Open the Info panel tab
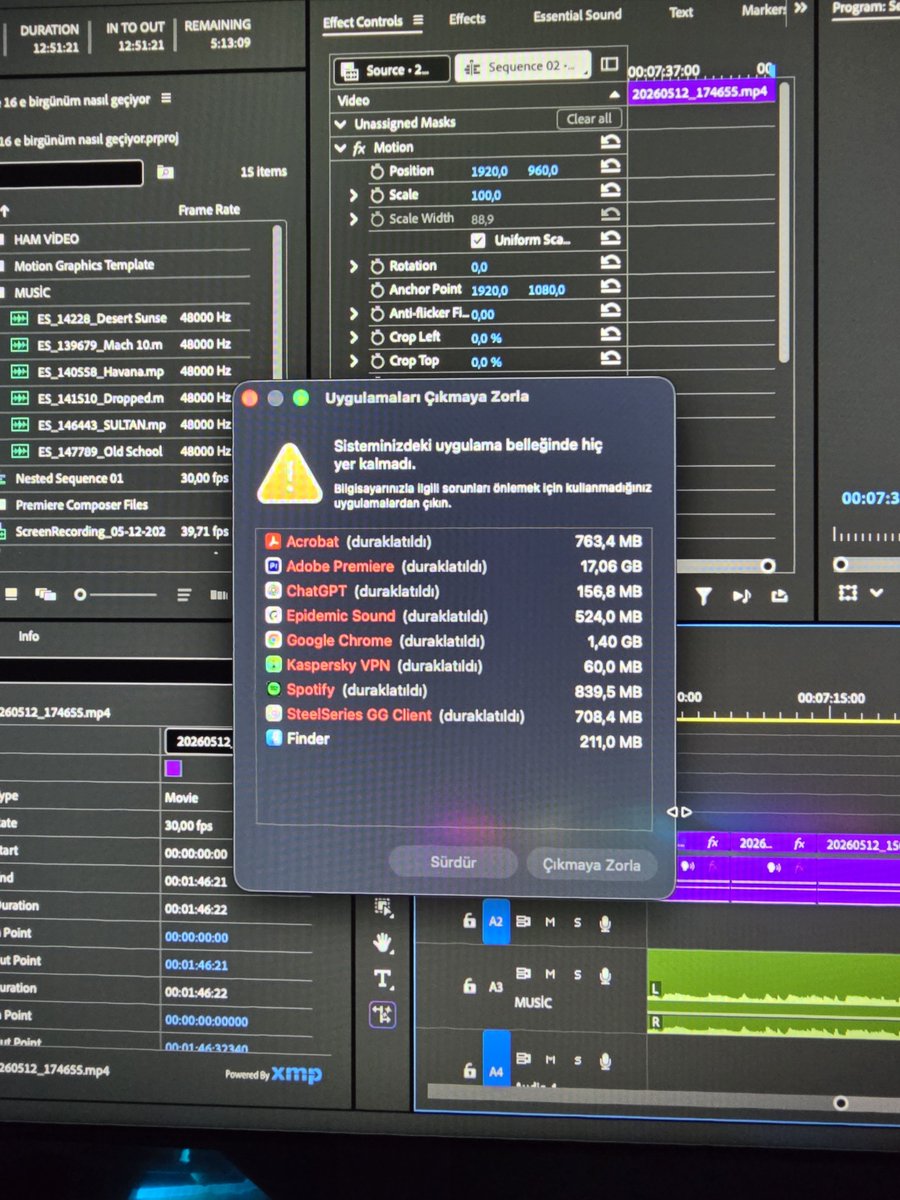 tap(29, 636)
